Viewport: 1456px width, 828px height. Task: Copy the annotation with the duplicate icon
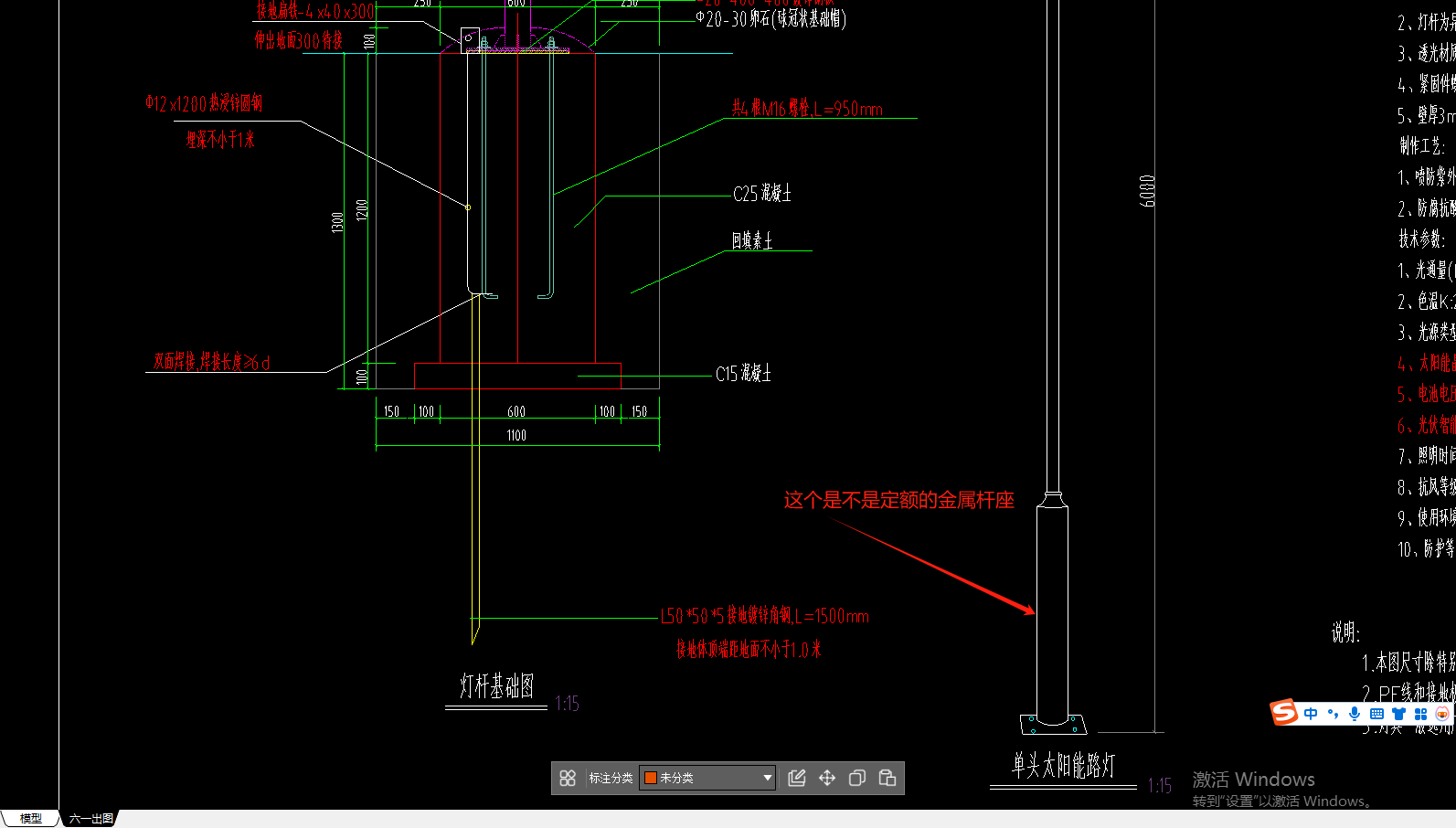(x=857, y=778)
